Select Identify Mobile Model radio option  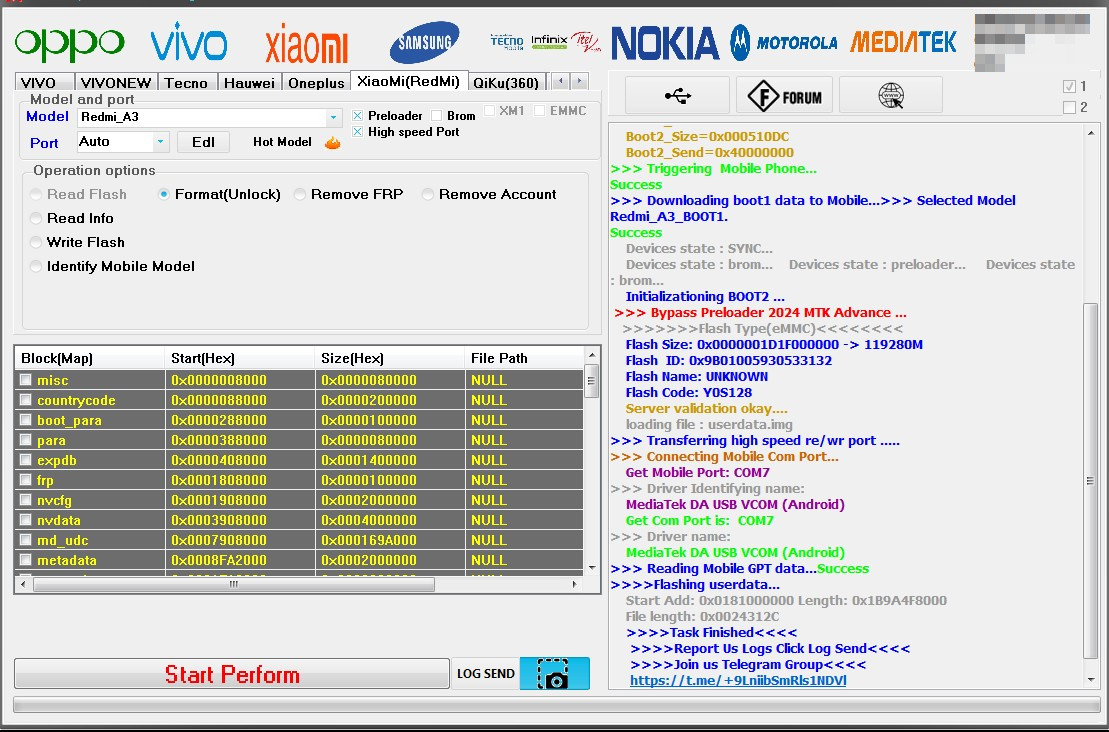click(x=36, y=266)
